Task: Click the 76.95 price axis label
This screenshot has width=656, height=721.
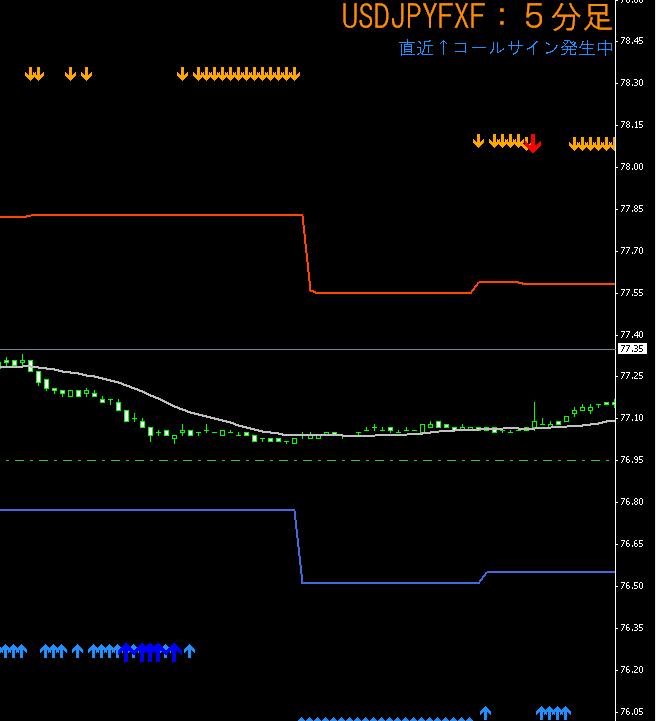Action: click(632, 459)
